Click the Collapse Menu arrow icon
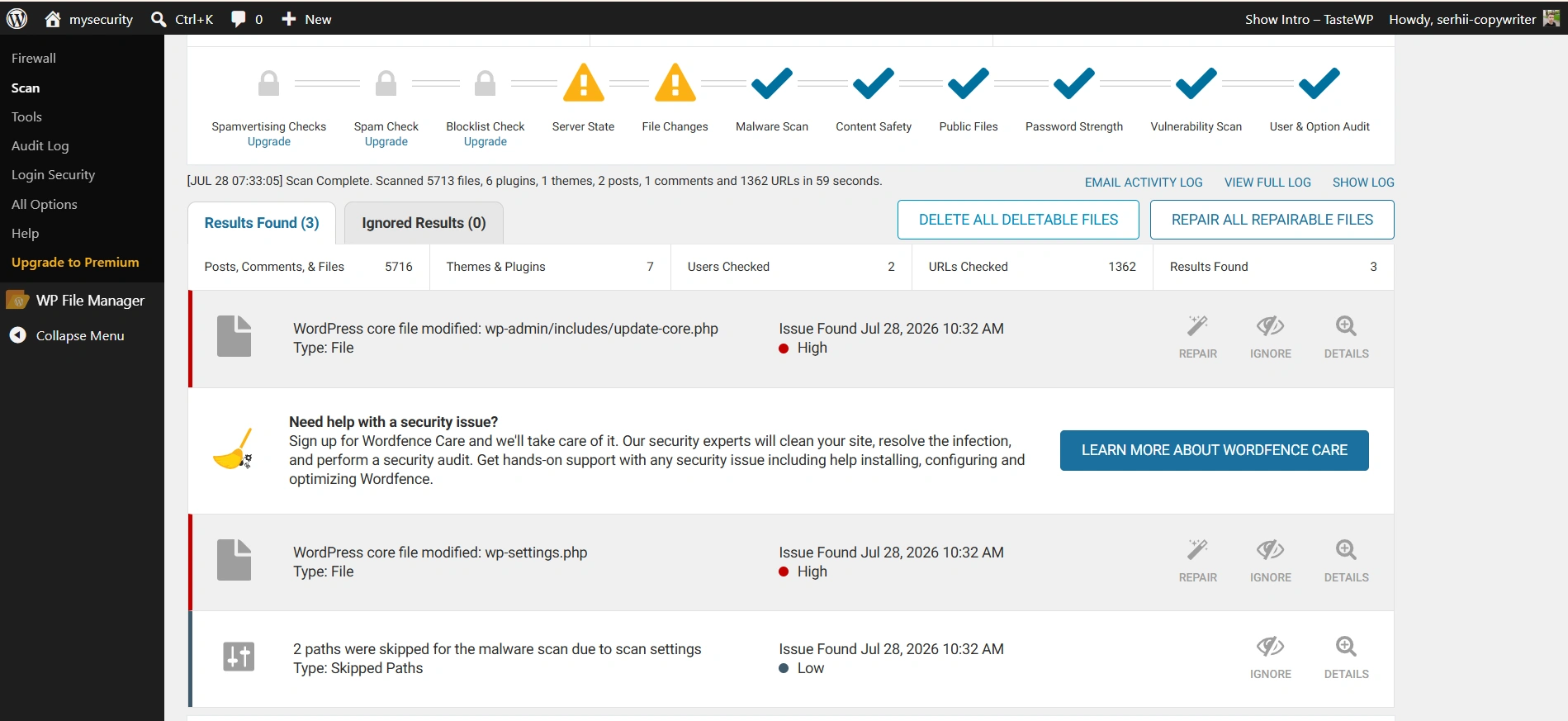The image size is (1568, 721). point(17,335)
